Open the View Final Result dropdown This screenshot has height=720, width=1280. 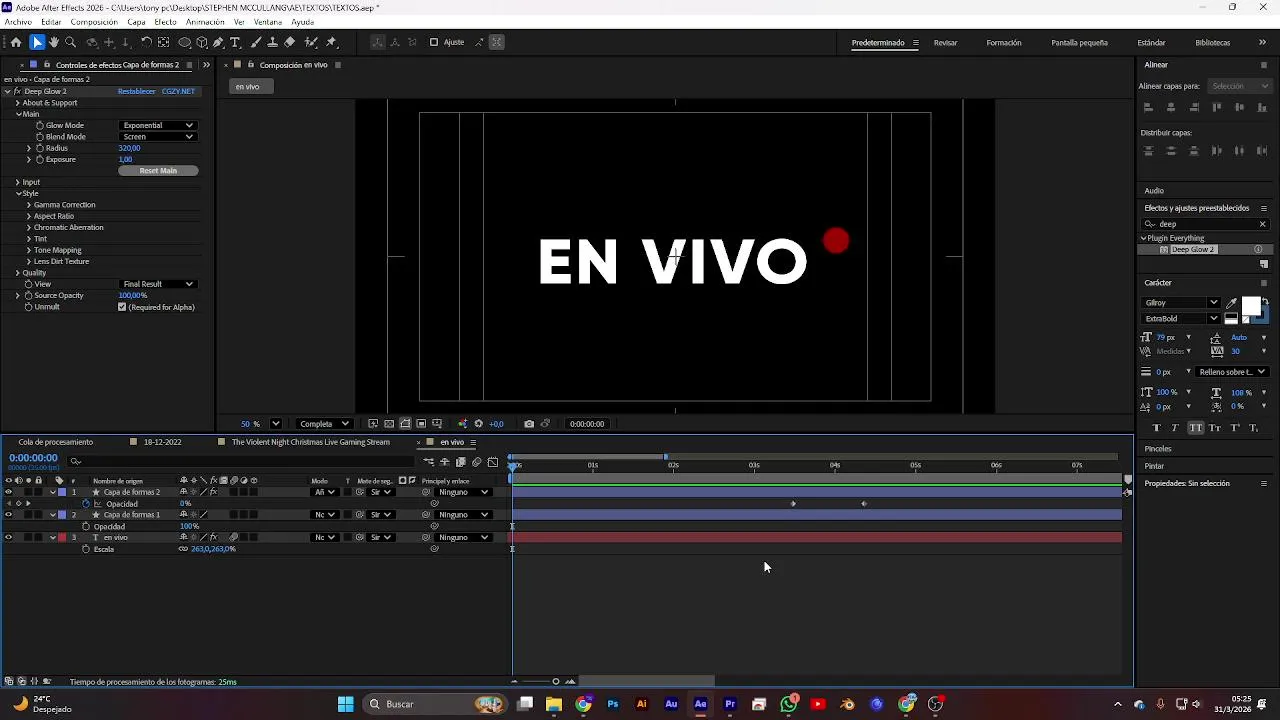(x=158, y=284)
